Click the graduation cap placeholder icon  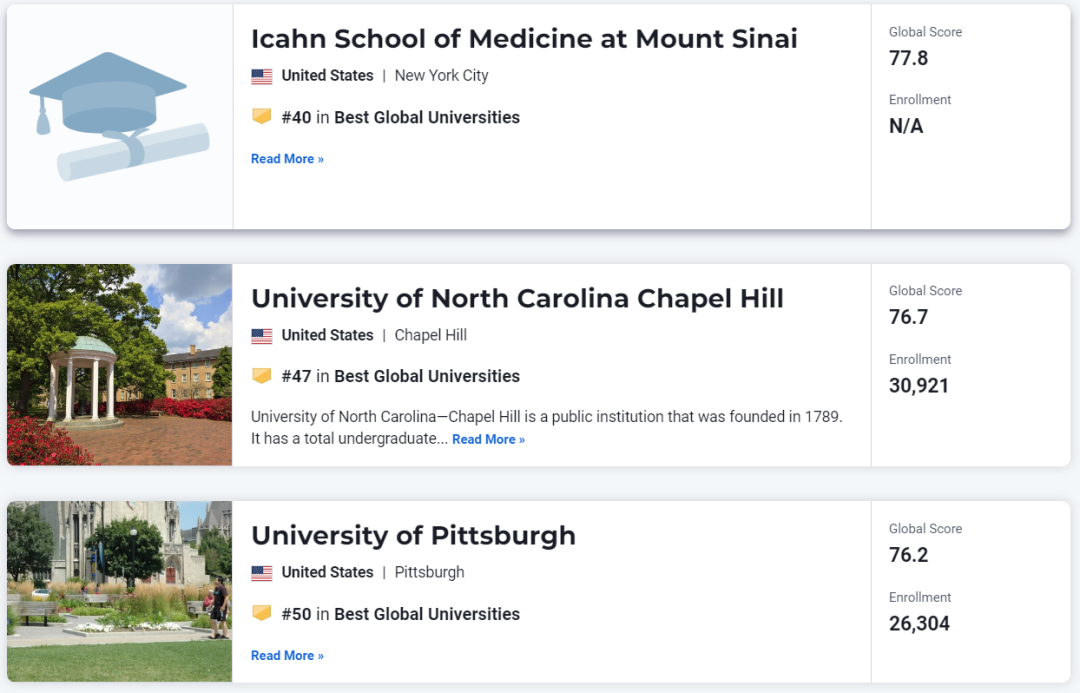pos(119,116)
